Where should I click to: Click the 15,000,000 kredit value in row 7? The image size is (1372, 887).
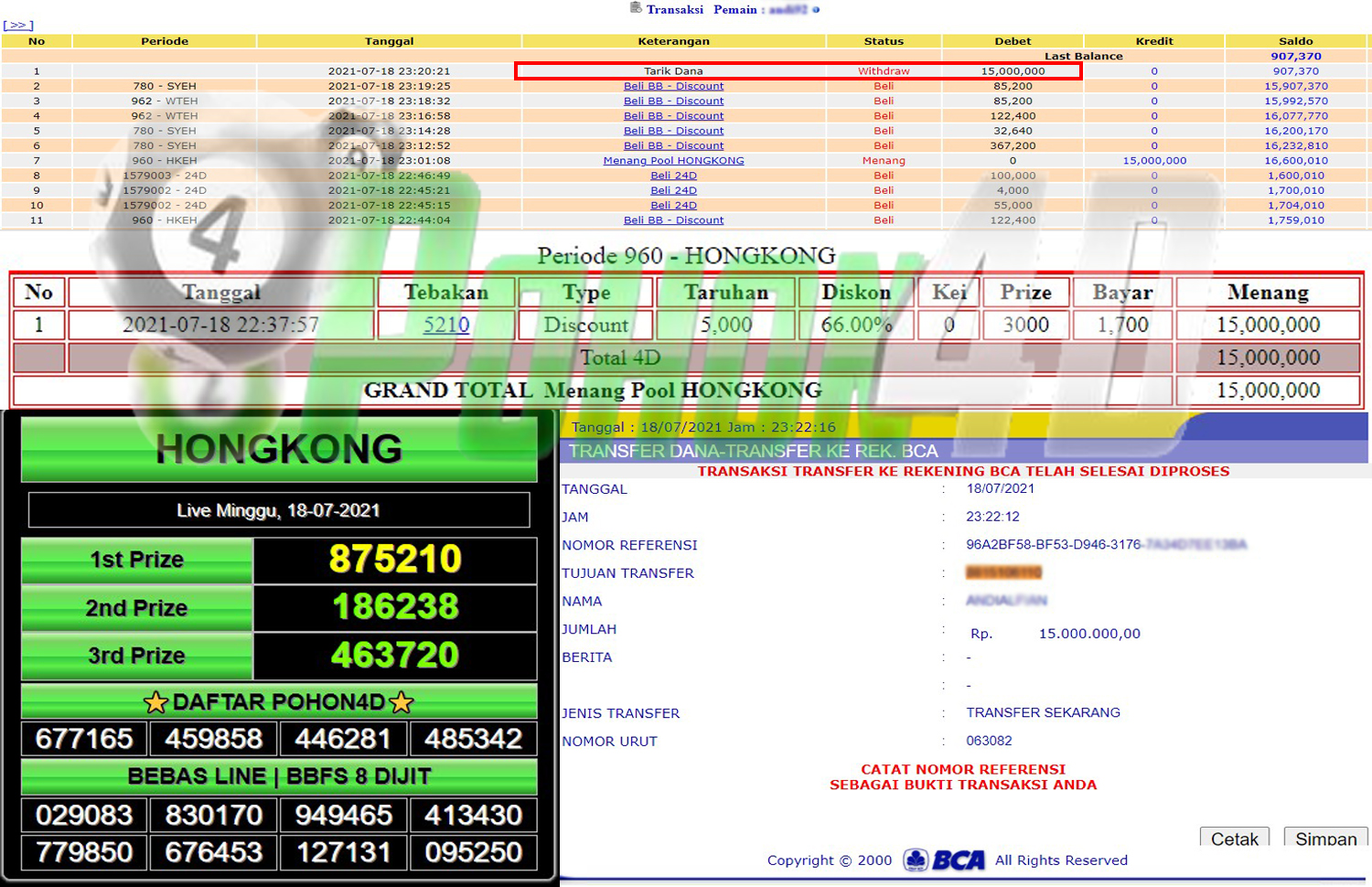coord(1154,161)
